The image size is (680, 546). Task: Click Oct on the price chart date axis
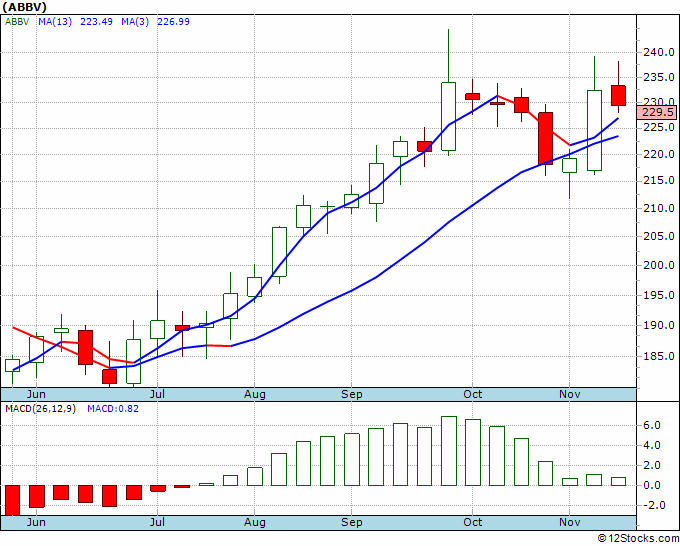[x=473, y=394]
